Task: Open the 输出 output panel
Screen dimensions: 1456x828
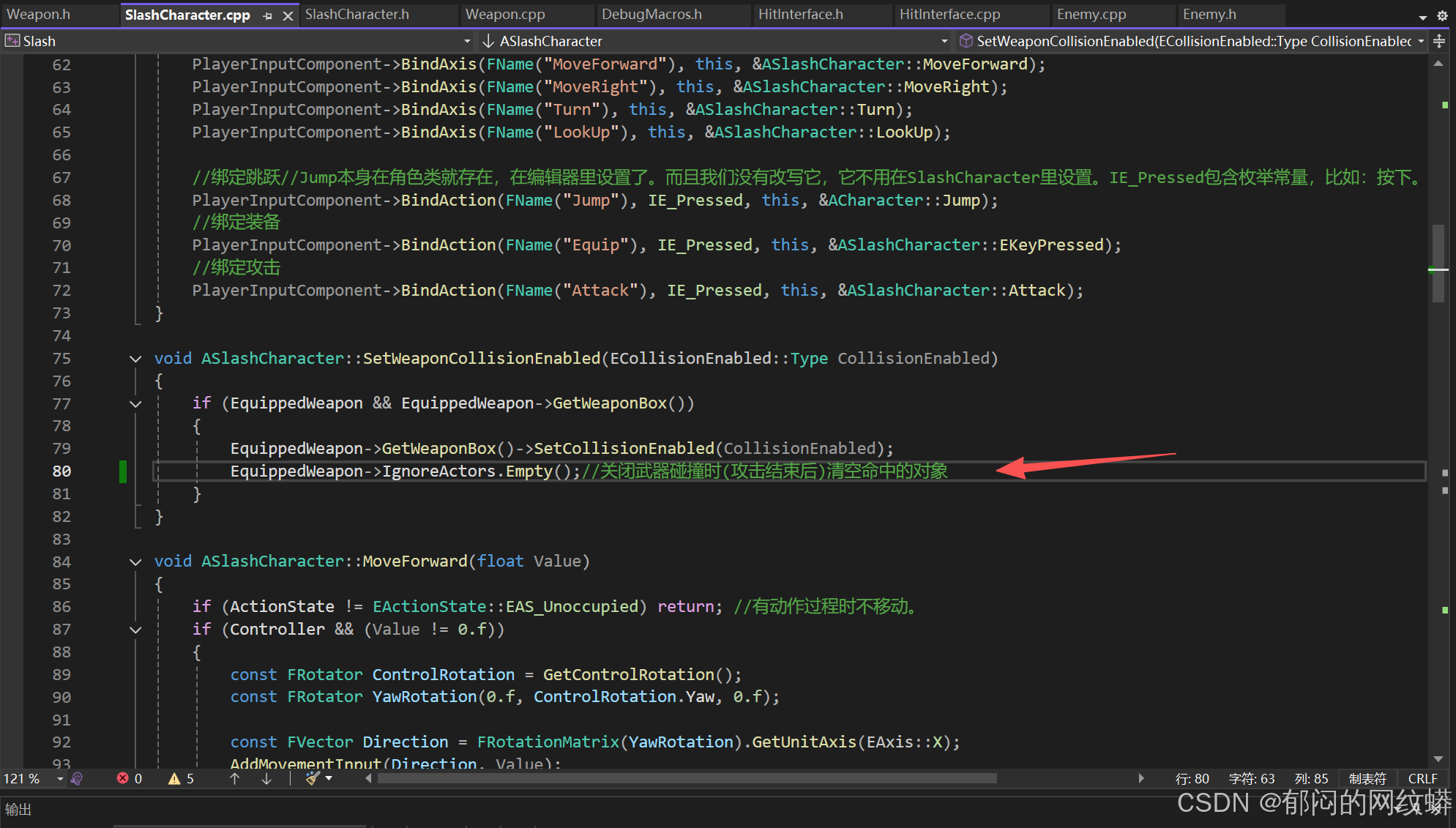Action: pos(18,809)
